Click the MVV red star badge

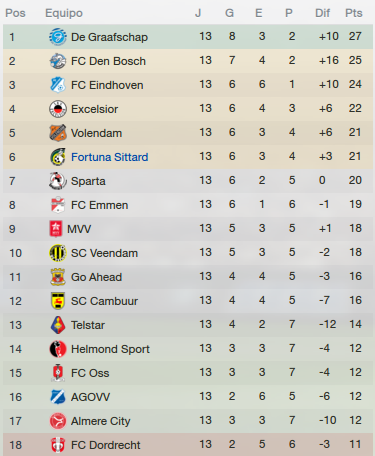[56, 229]
